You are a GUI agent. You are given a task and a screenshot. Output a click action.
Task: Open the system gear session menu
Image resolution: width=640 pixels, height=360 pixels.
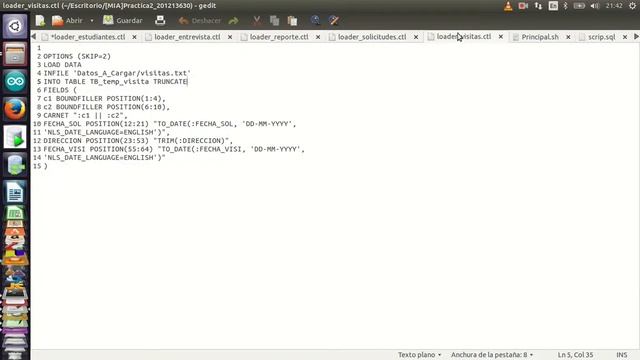coord(633,6)
